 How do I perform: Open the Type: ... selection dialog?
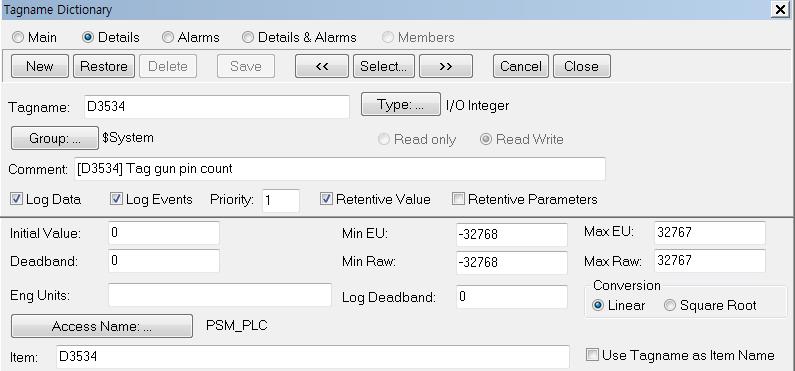tap(401, 104)
